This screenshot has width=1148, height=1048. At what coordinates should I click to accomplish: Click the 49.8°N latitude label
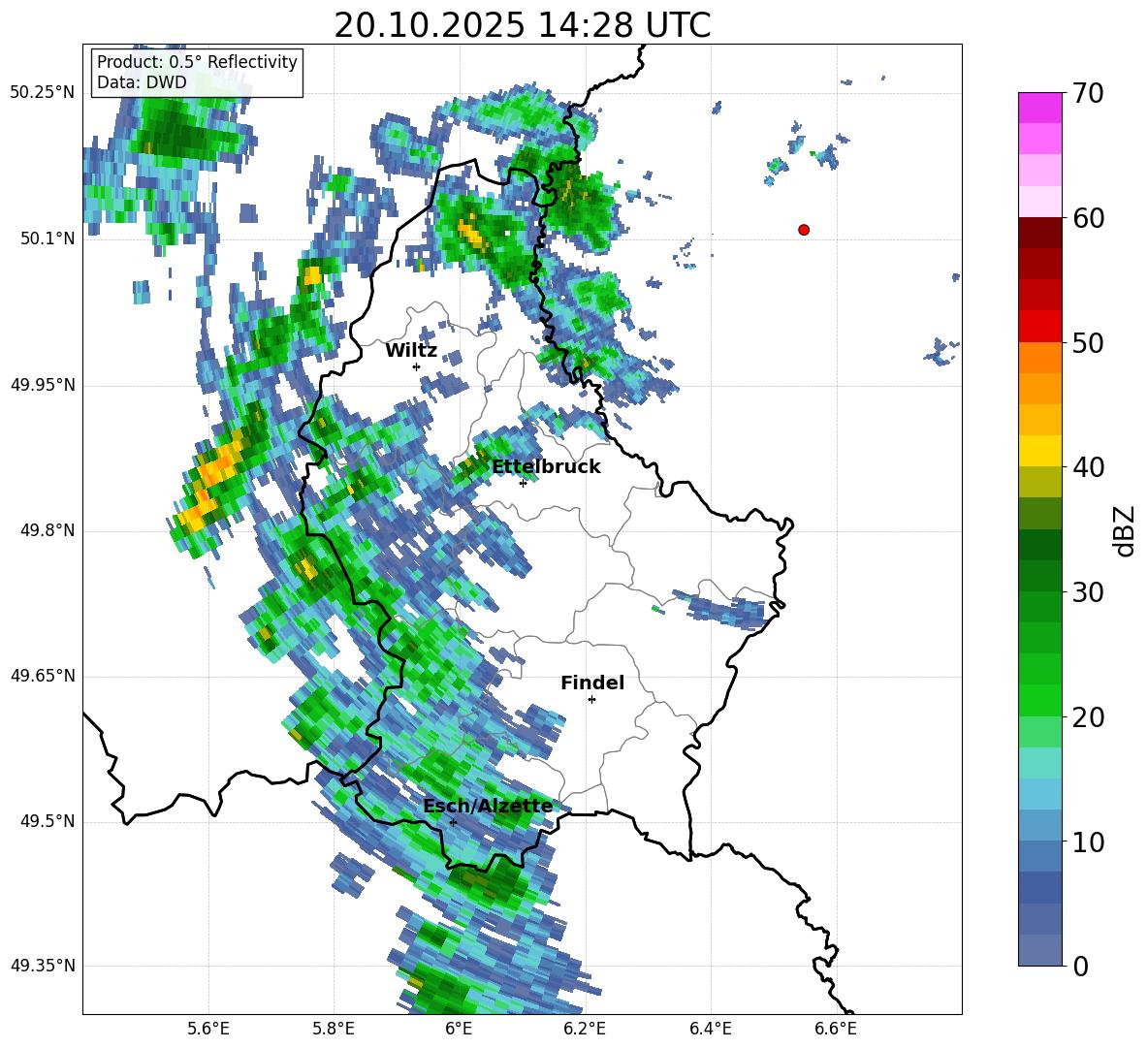tap(47, 530)
